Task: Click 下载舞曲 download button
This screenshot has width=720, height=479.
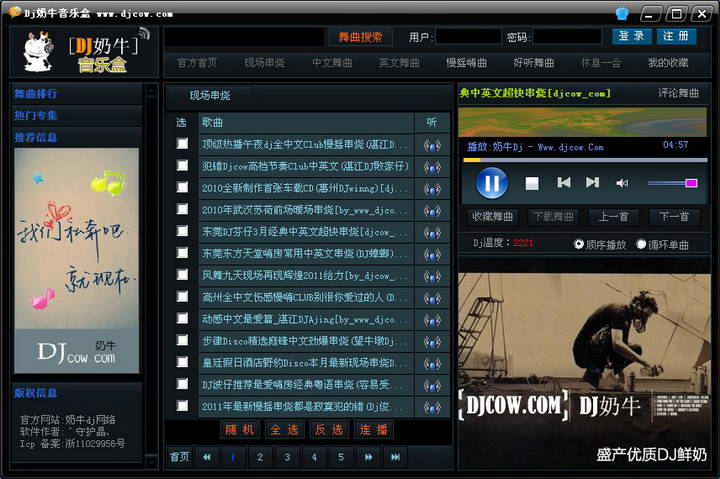Action: [553, 216]
